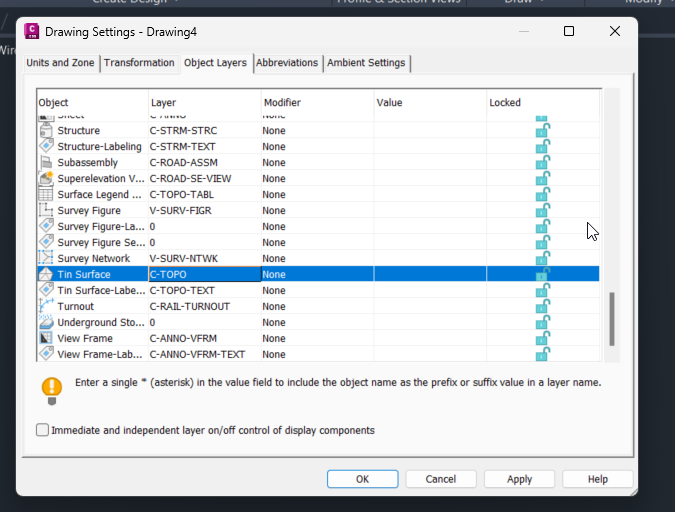Click the OK button
Screen dimensions: 675x512
coord(362,479)
